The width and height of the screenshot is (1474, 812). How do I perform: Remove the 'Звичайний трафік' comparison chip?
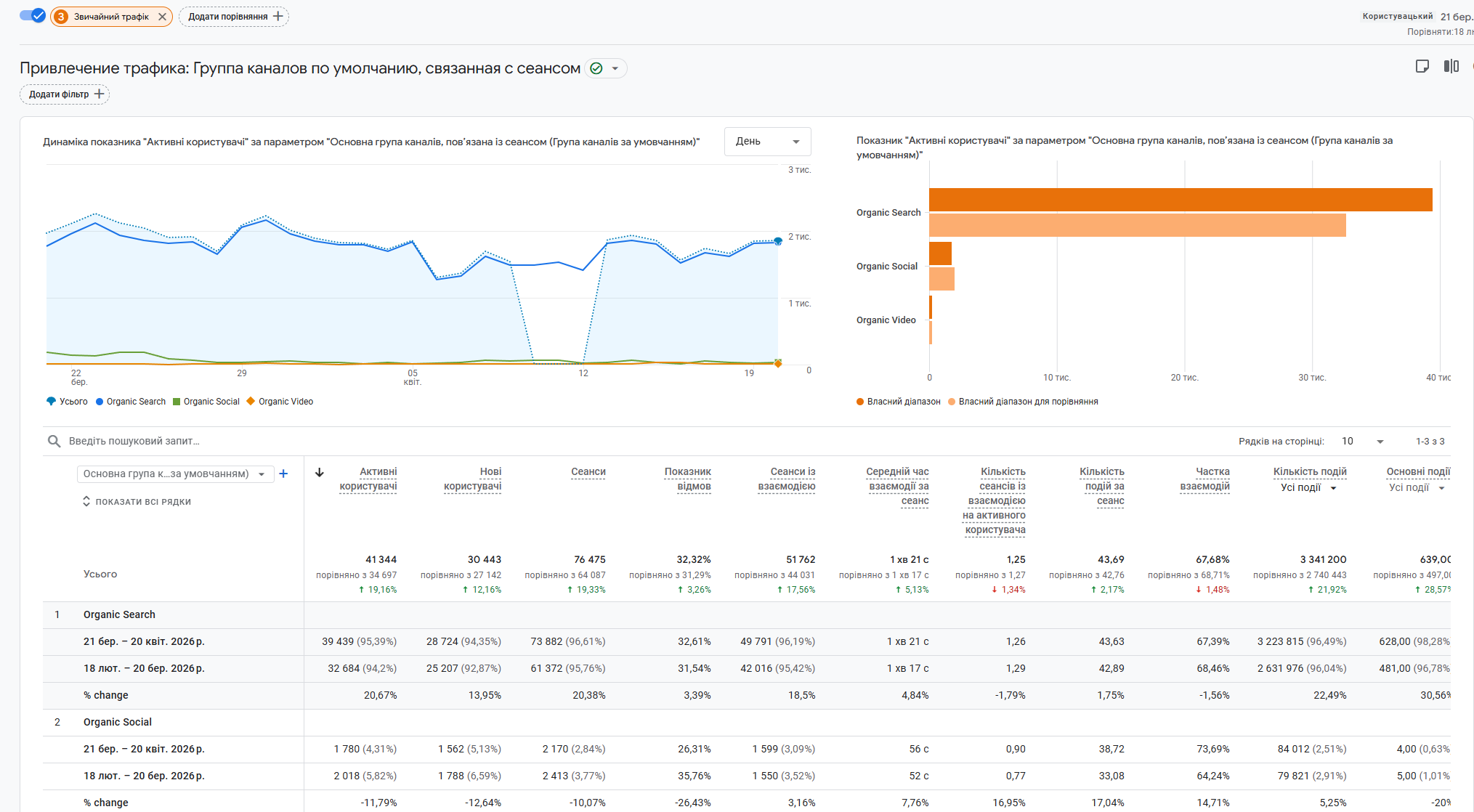click(162, 17)
